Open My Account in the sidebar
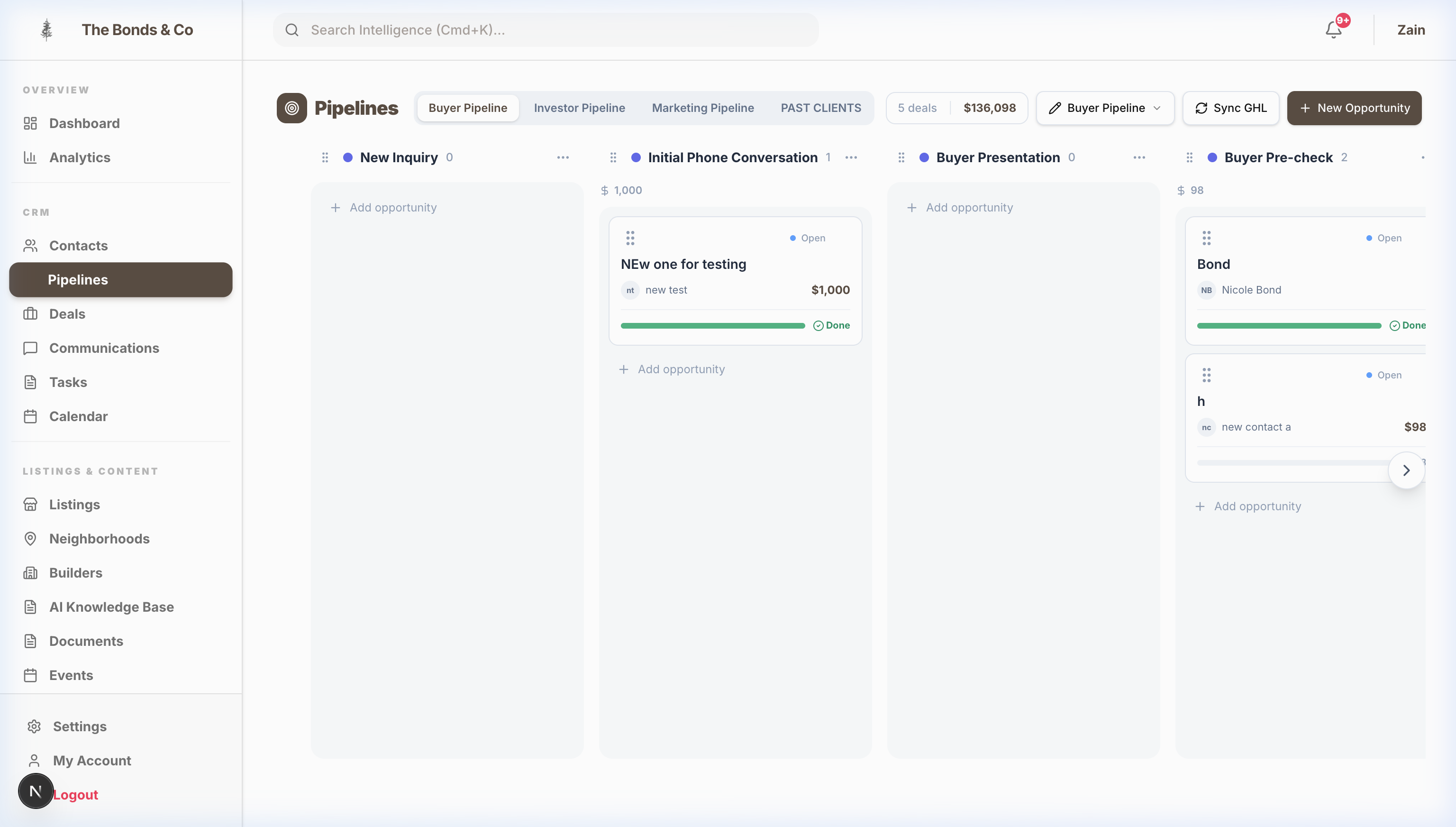Screen dimensions: 1456x827 pyautogui.click(x=121, y=760)
